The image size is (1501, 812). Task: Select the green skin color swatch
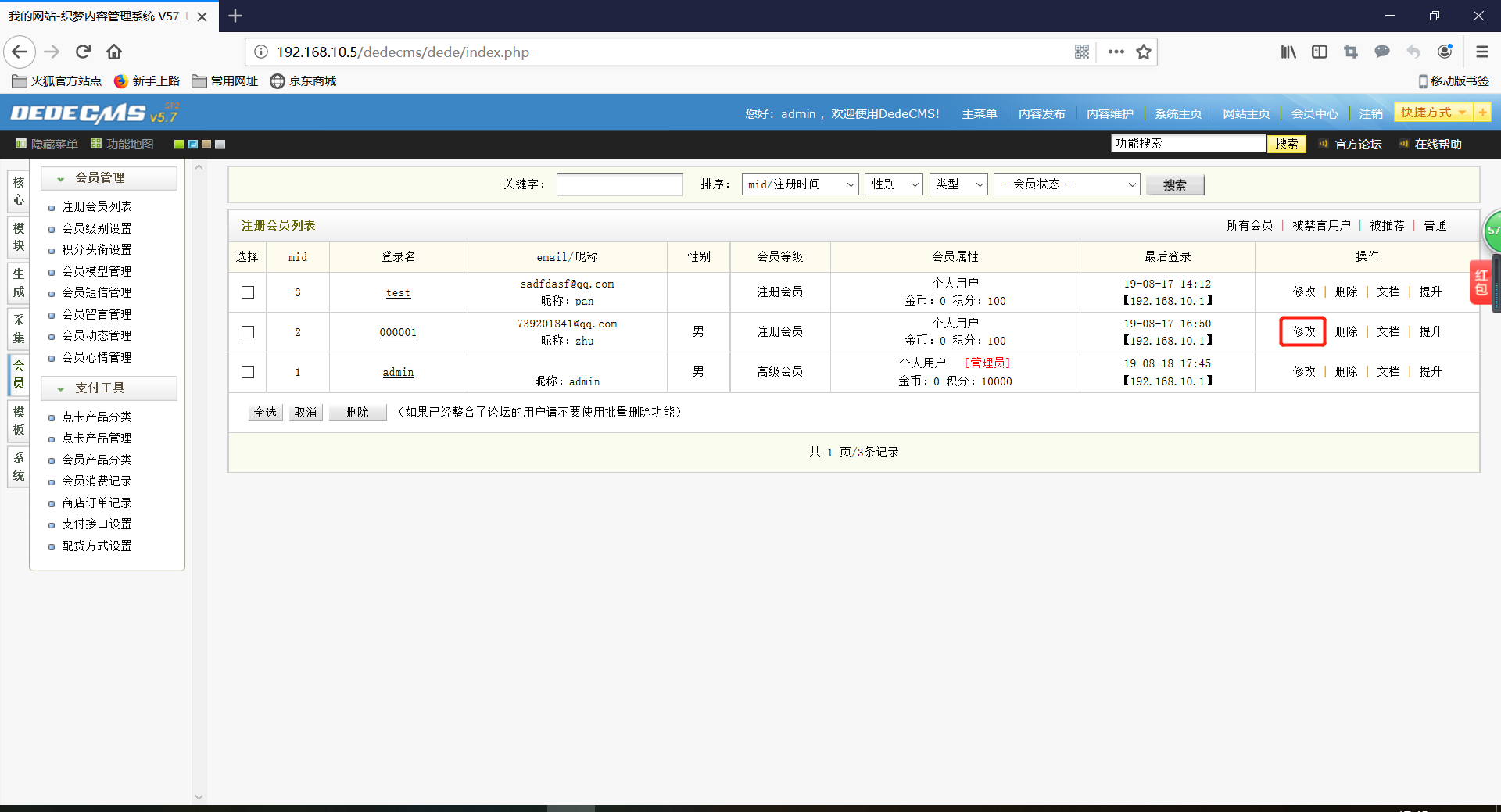tap(177, 144)
